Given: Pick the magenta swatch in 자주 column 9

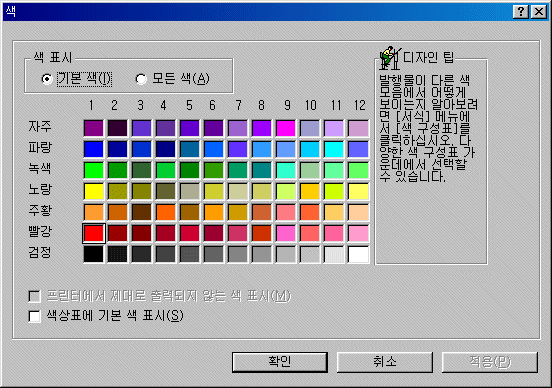Looking at the screenshot, I should 286,128.
